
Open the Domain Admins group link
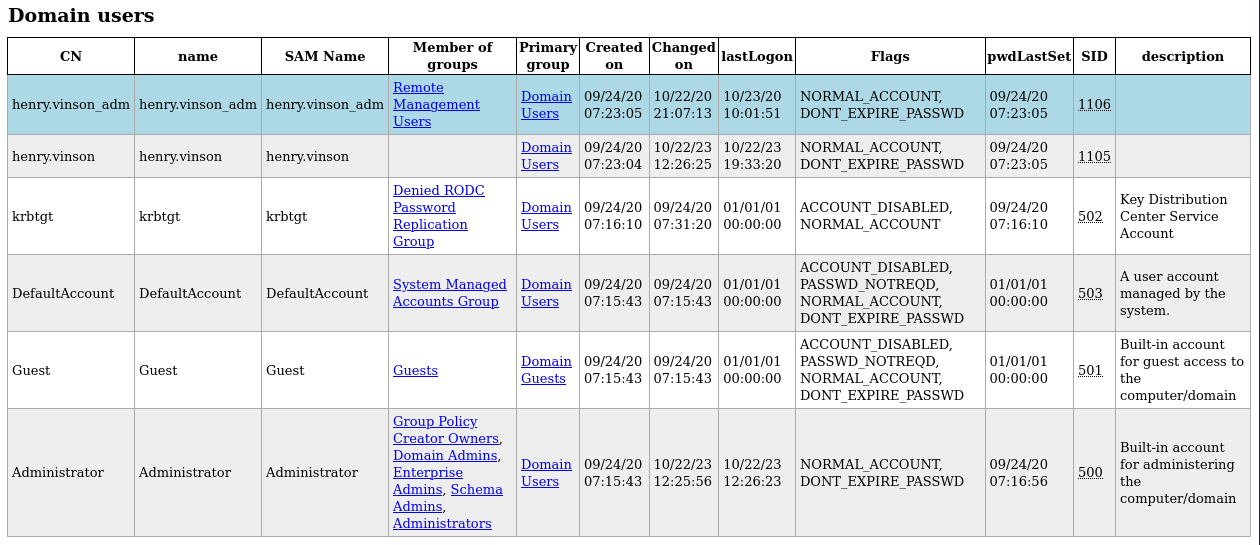445,455
